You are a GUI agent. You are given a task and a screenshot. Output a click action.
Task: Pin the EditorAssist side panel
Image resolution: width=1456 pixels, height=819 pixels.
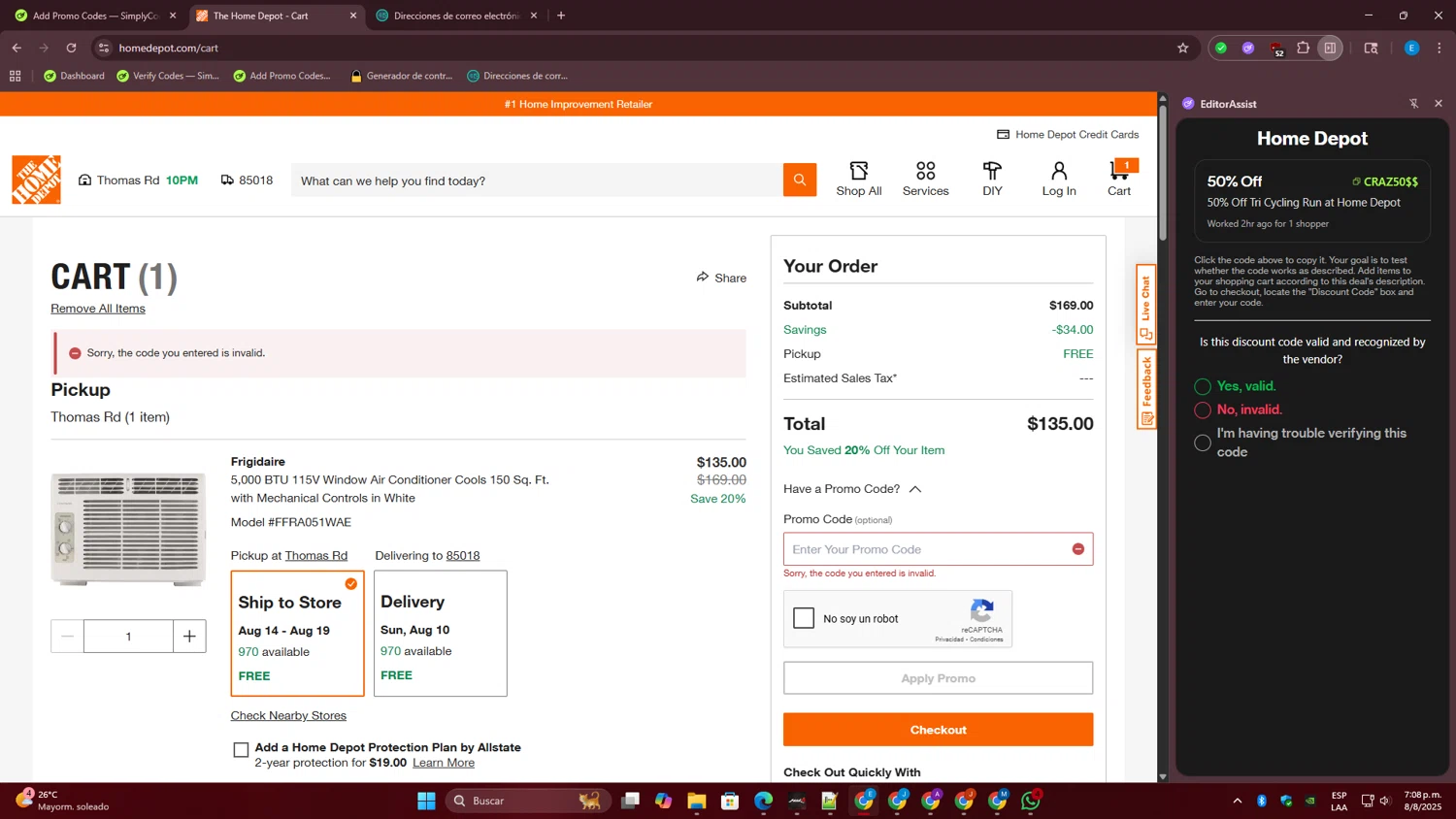tap(1413, 104)
